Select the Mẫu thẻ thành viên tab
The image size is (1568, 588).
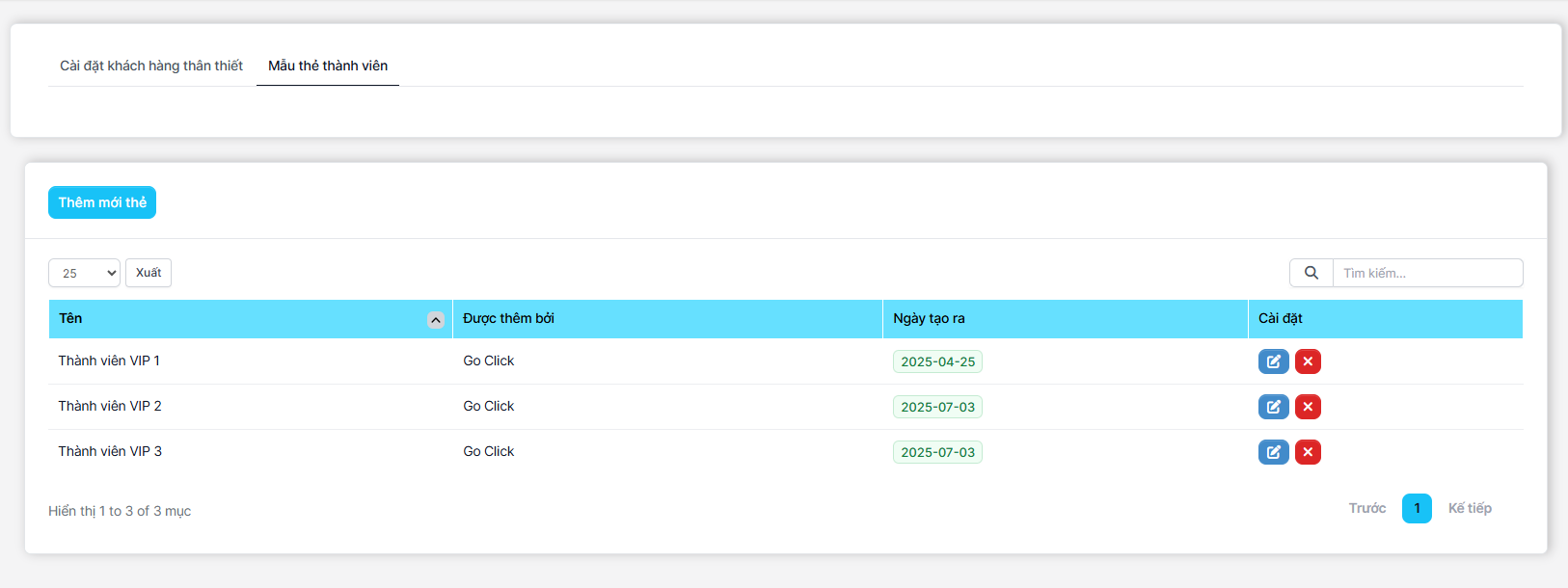328,66
